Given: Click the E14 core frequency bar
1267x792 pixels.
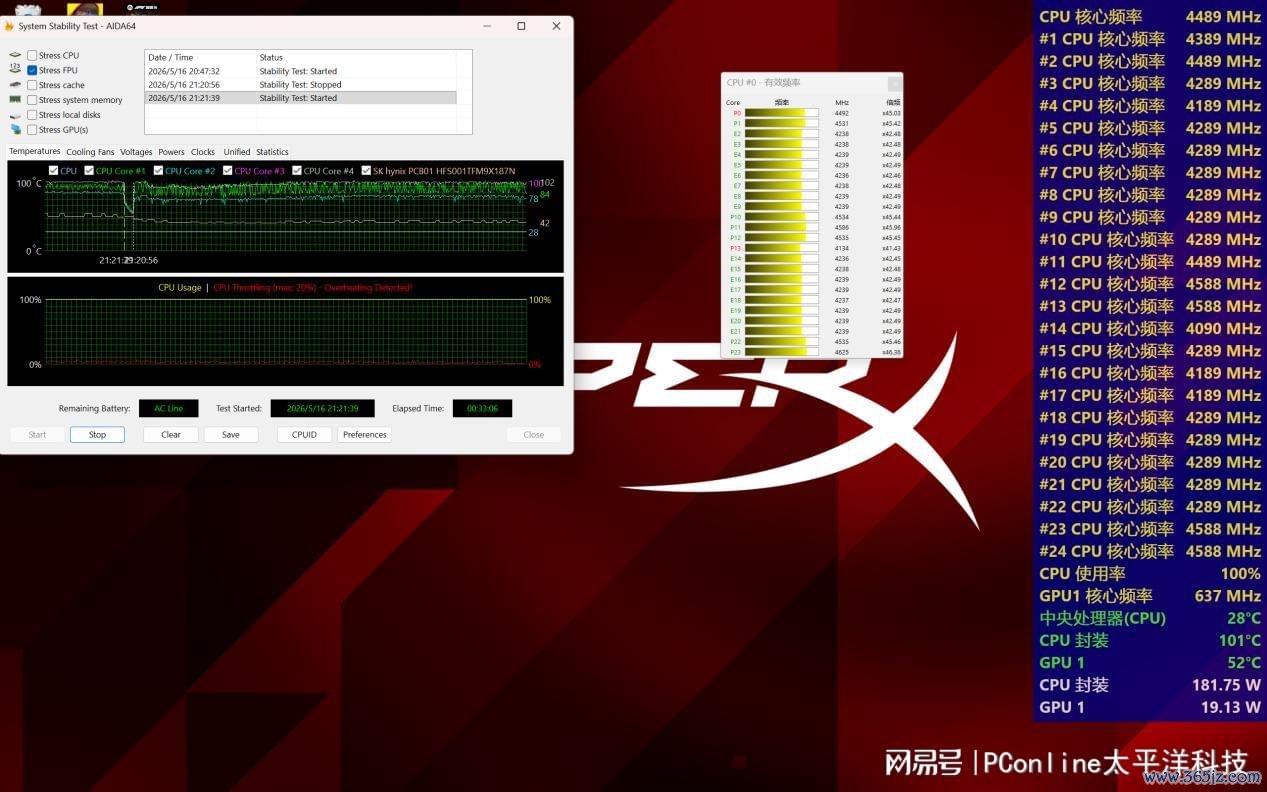Looking at the screenshot, I should (781, 259).
